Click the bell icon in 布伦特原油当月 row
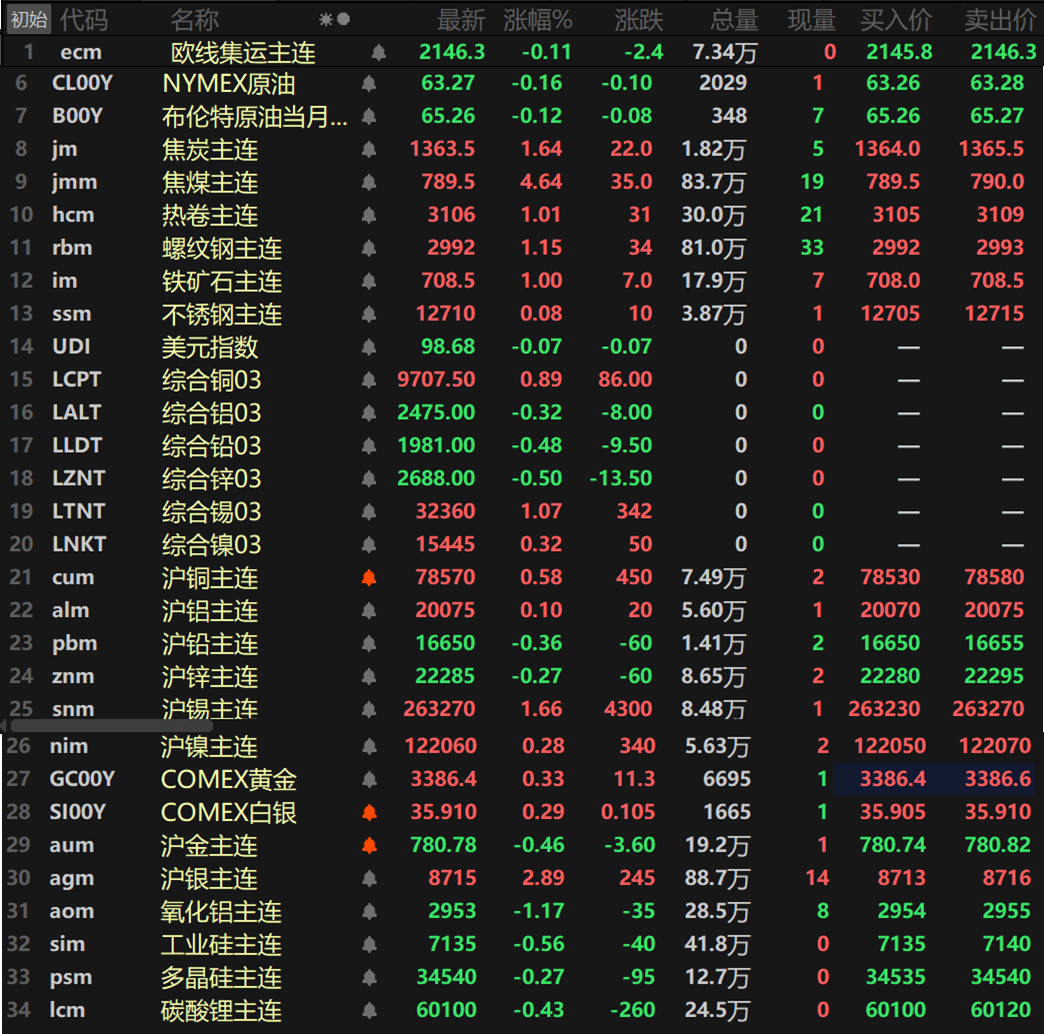The image size is (1044, 1034). point(369,117)
